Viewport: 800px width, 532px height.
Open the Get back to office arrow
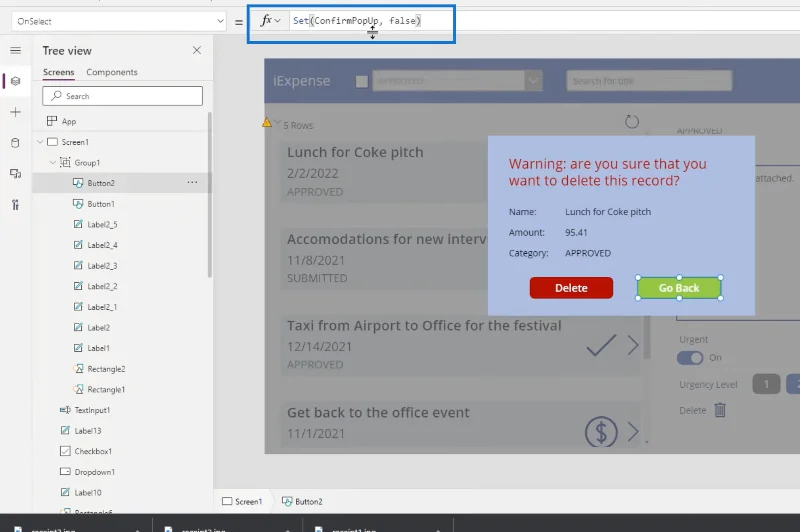[x=633, y=432]
